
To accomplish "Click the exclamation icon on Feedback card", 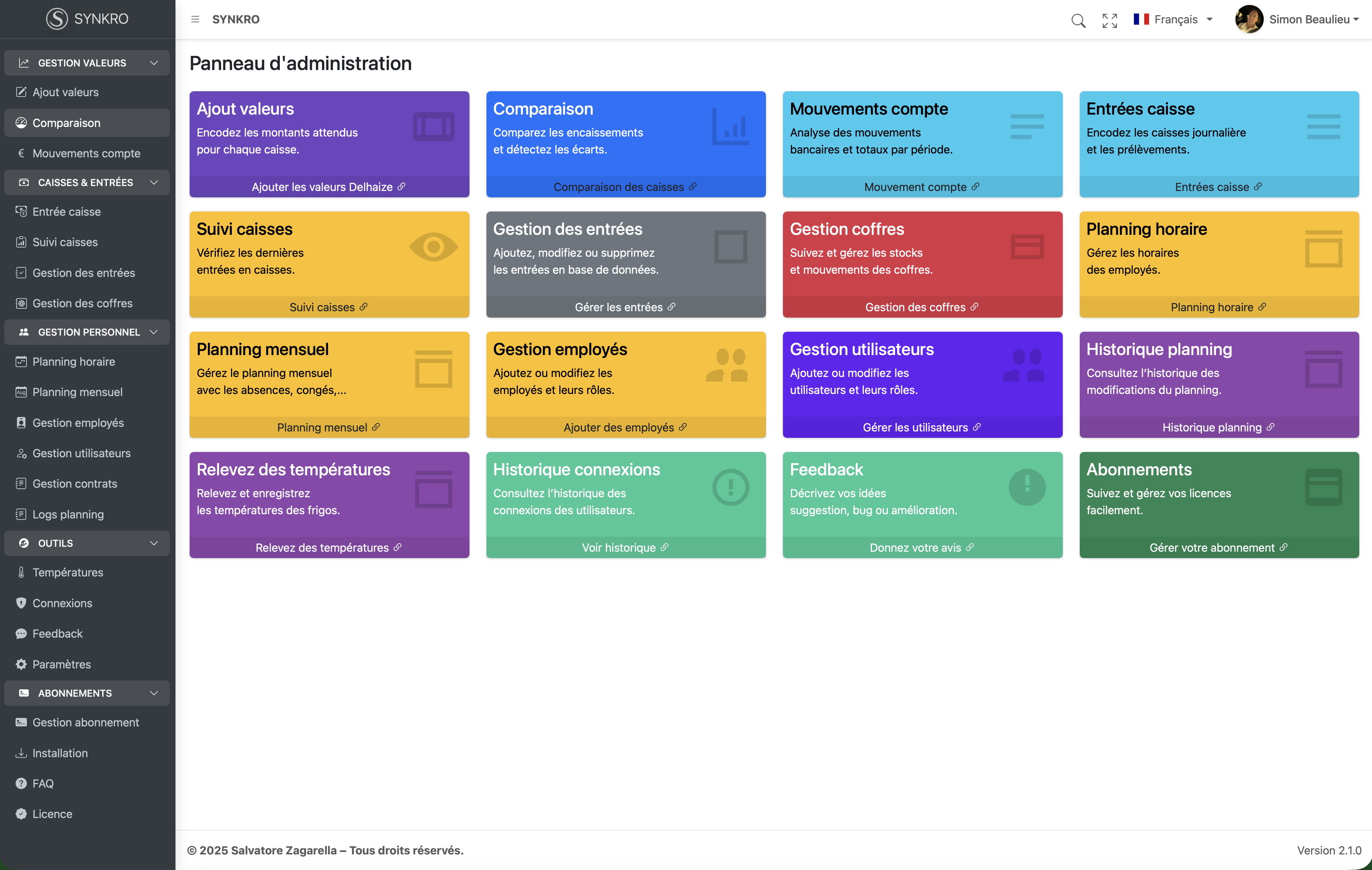I will 1027,487.
